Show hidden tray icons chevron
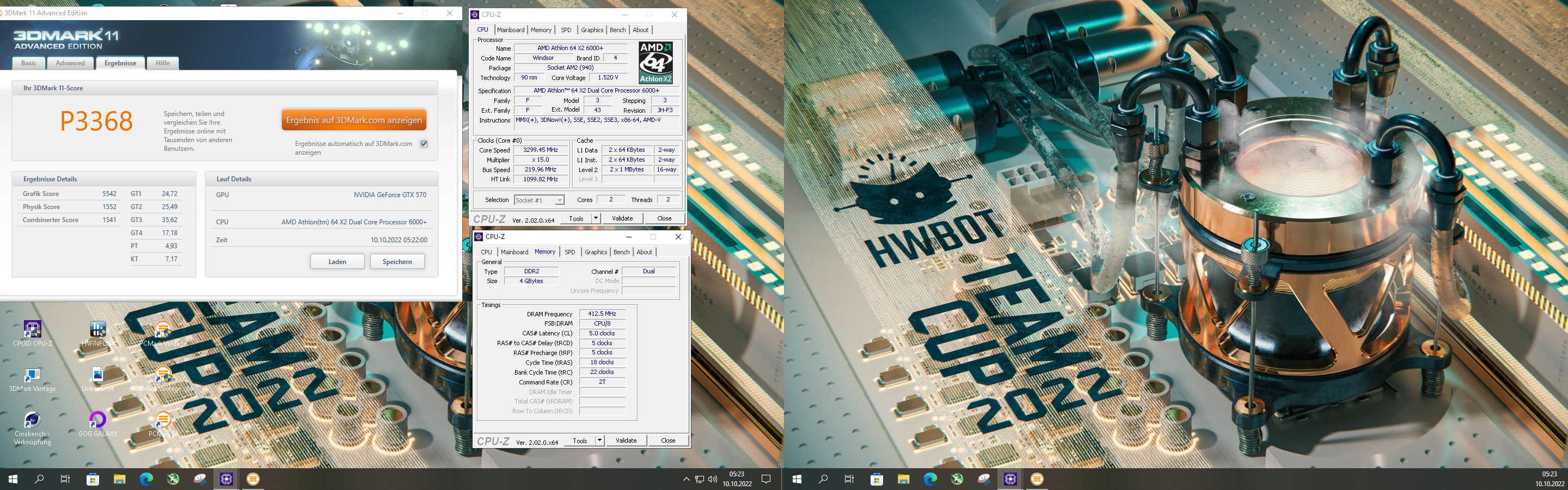 pos(686,479)
